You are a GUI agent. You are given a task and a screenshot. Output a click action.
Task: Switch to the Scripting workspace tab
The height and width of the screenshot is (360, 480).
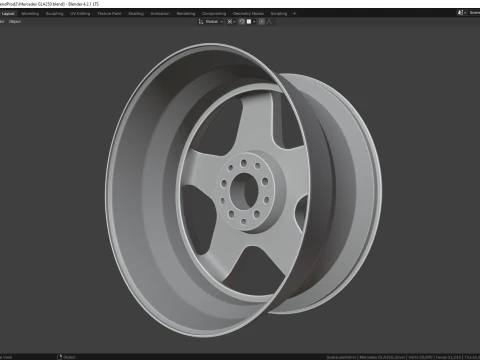coord(279,14)
